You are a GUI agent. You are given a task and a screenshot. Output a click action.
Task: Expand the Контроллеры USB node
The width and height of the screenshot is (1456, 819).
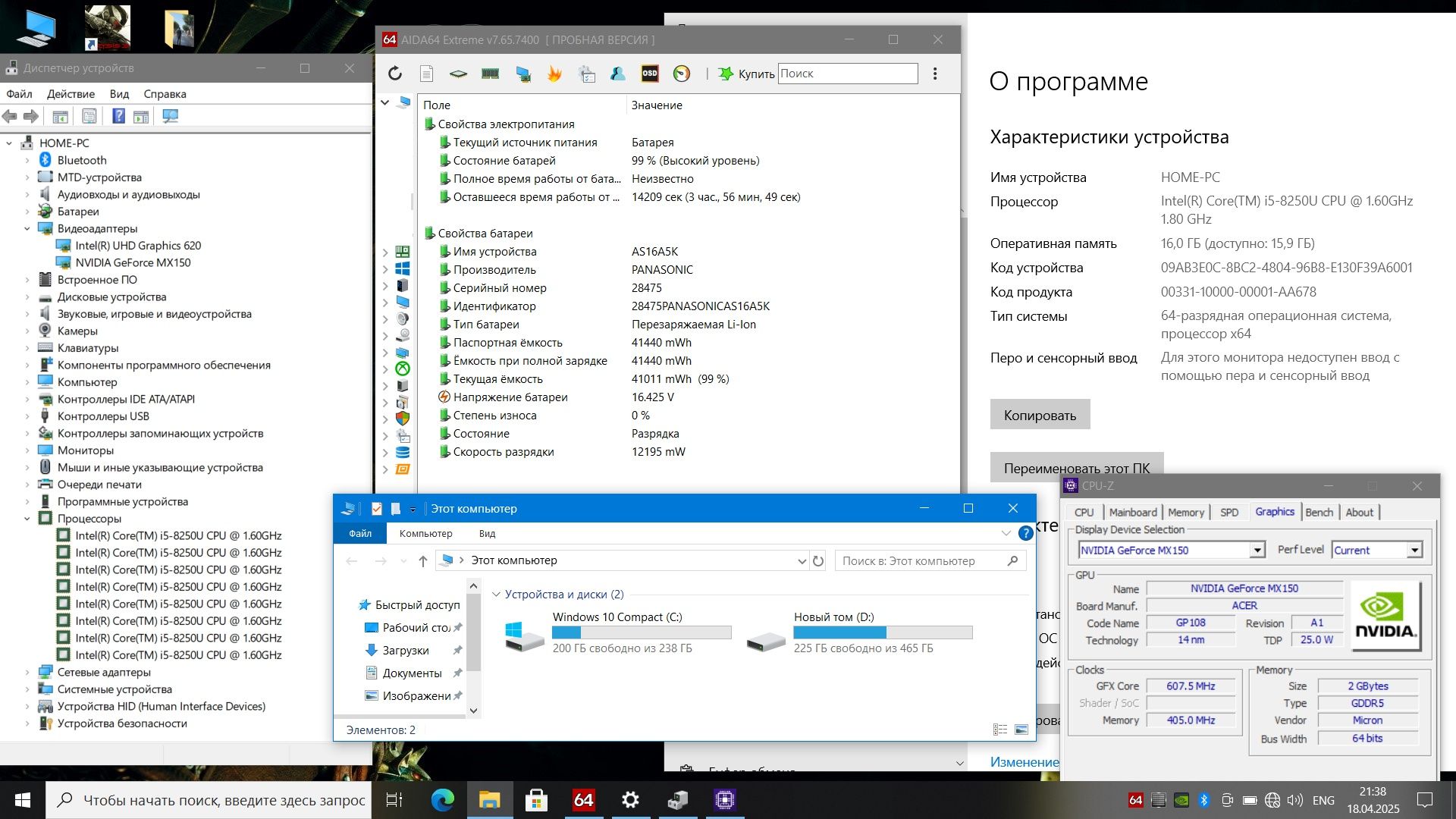27,416
